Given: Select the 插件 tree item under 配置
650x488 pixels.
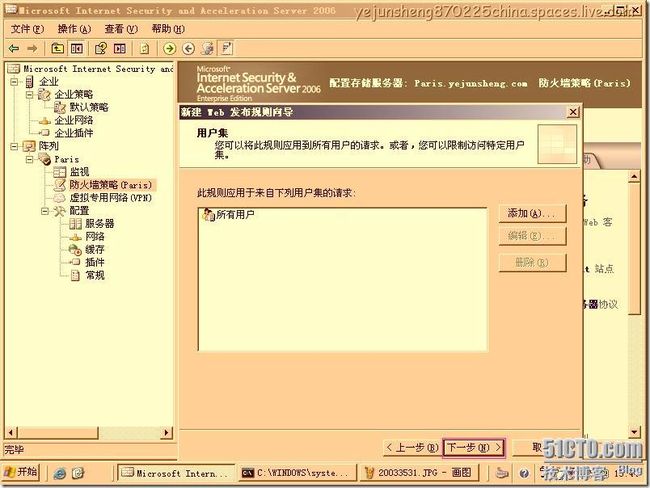Looking at the screenshot, I should coord(95,262).
